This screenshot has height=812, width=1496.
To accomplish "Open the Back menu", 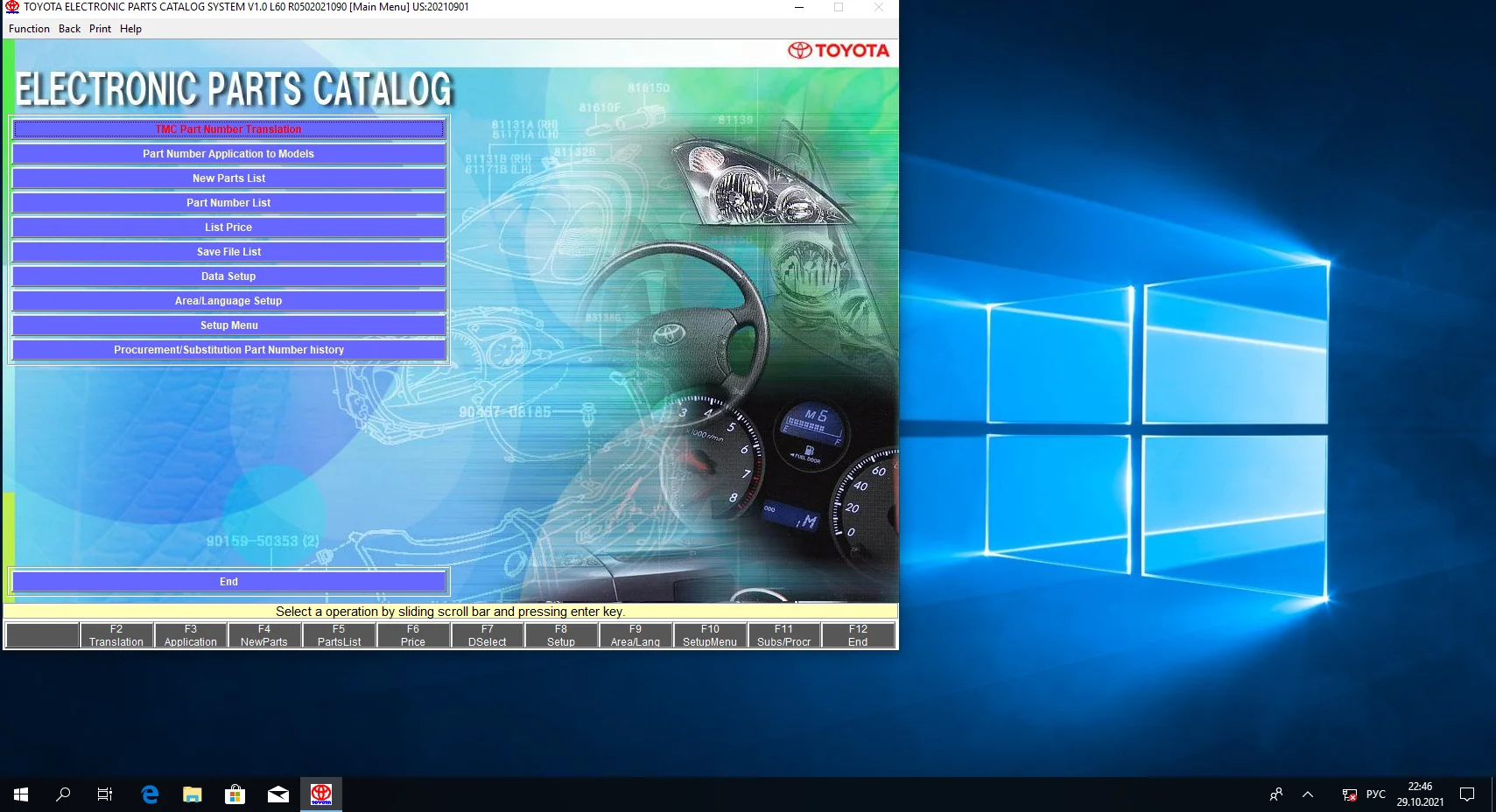I will pyautogui.click(x=69, y=29).
